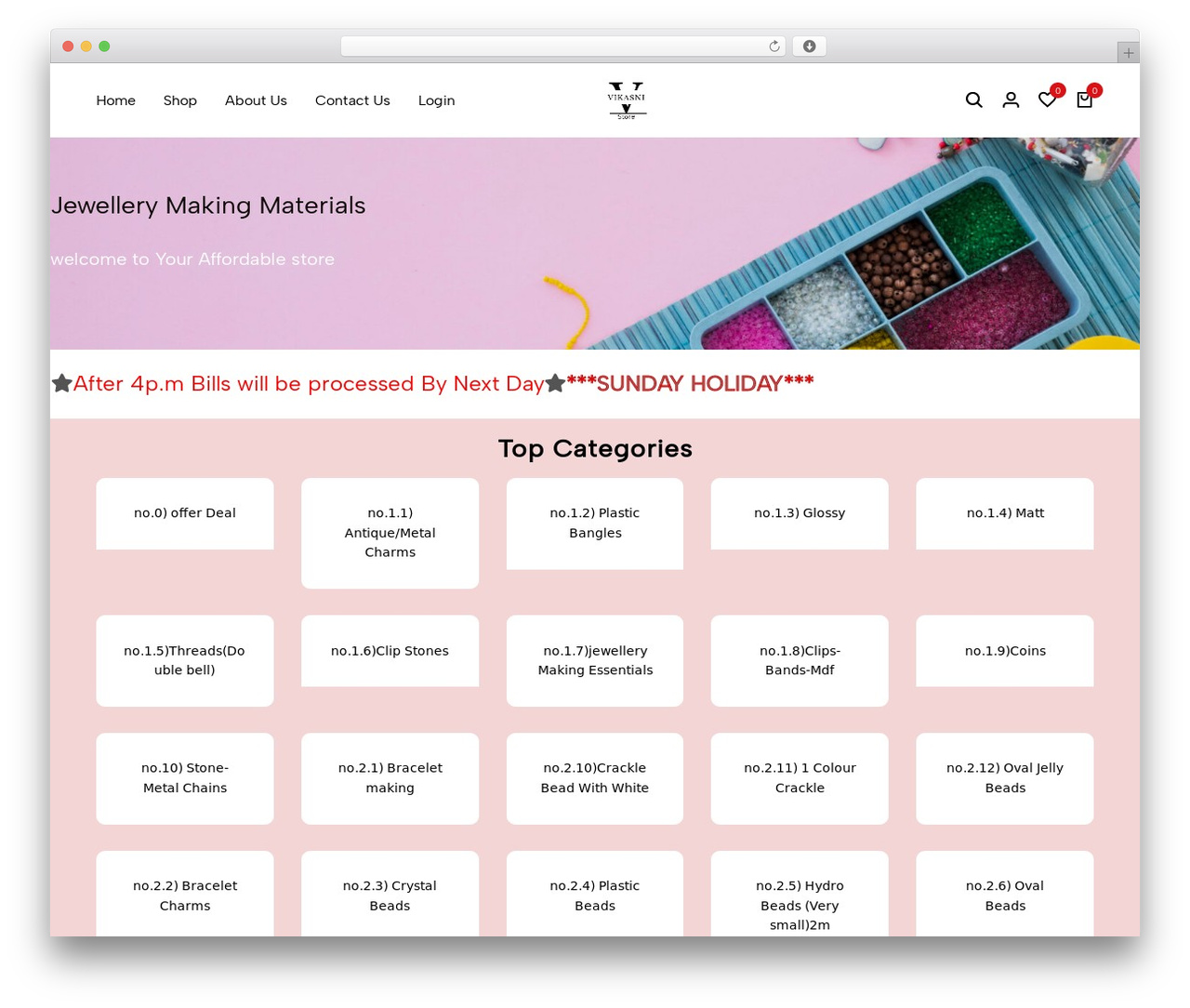Open Stone-Metal Chains category
The width and height of the screenshot is (1190, 1008).
tap(185, 778)
